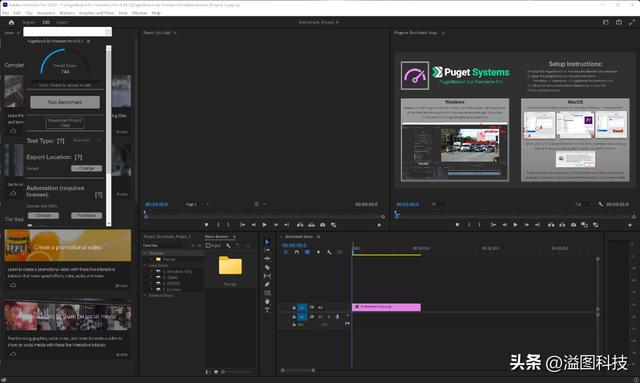Select the Slip tool
640x383 pixels.
point(267,276)
